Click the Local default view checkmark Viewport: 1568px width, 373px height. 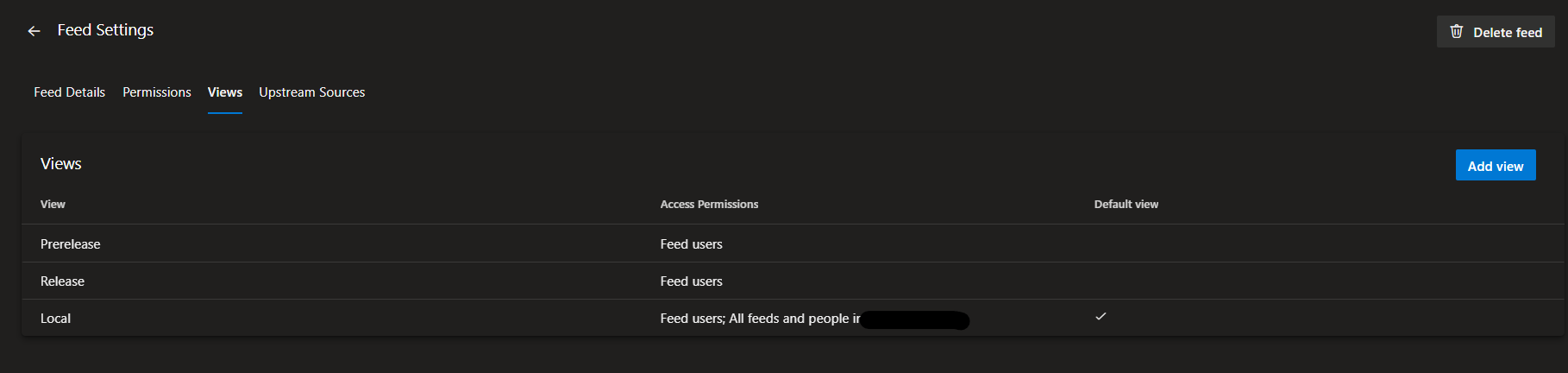(x=1101, y=317)
